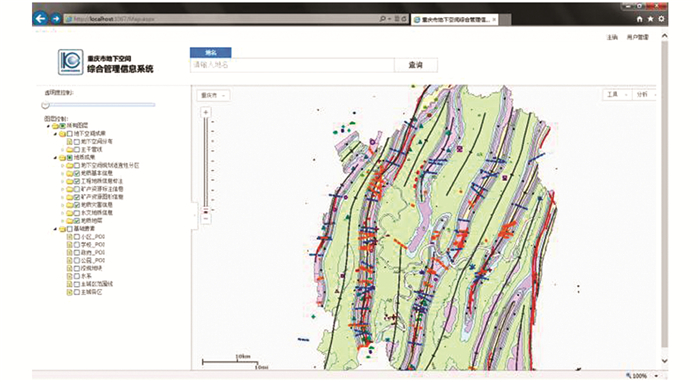
Task: Close the 重庆市地下空间 browser tab
Action: click(x=494, y=20)
